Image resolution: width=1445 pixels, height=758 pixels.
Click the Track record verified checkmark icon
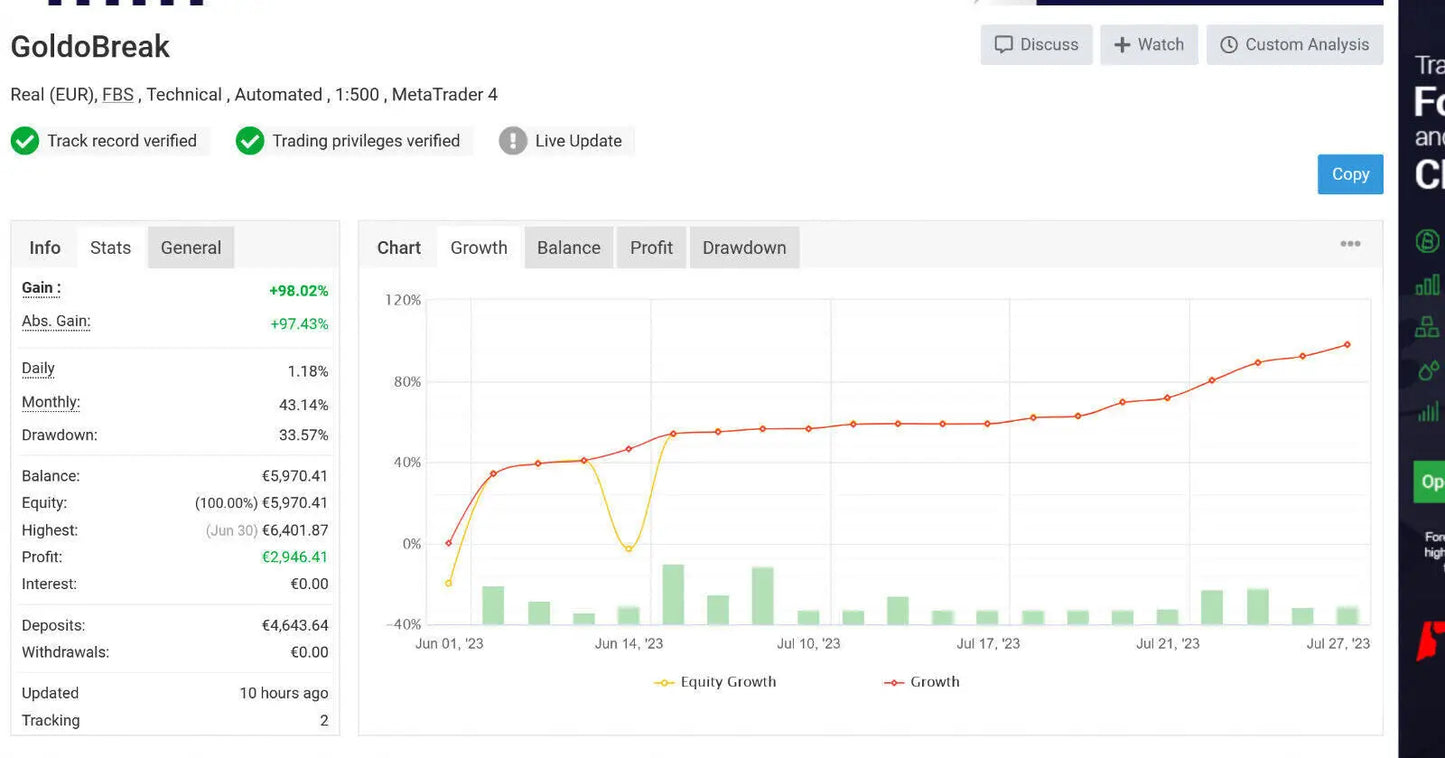click(25, 141)
